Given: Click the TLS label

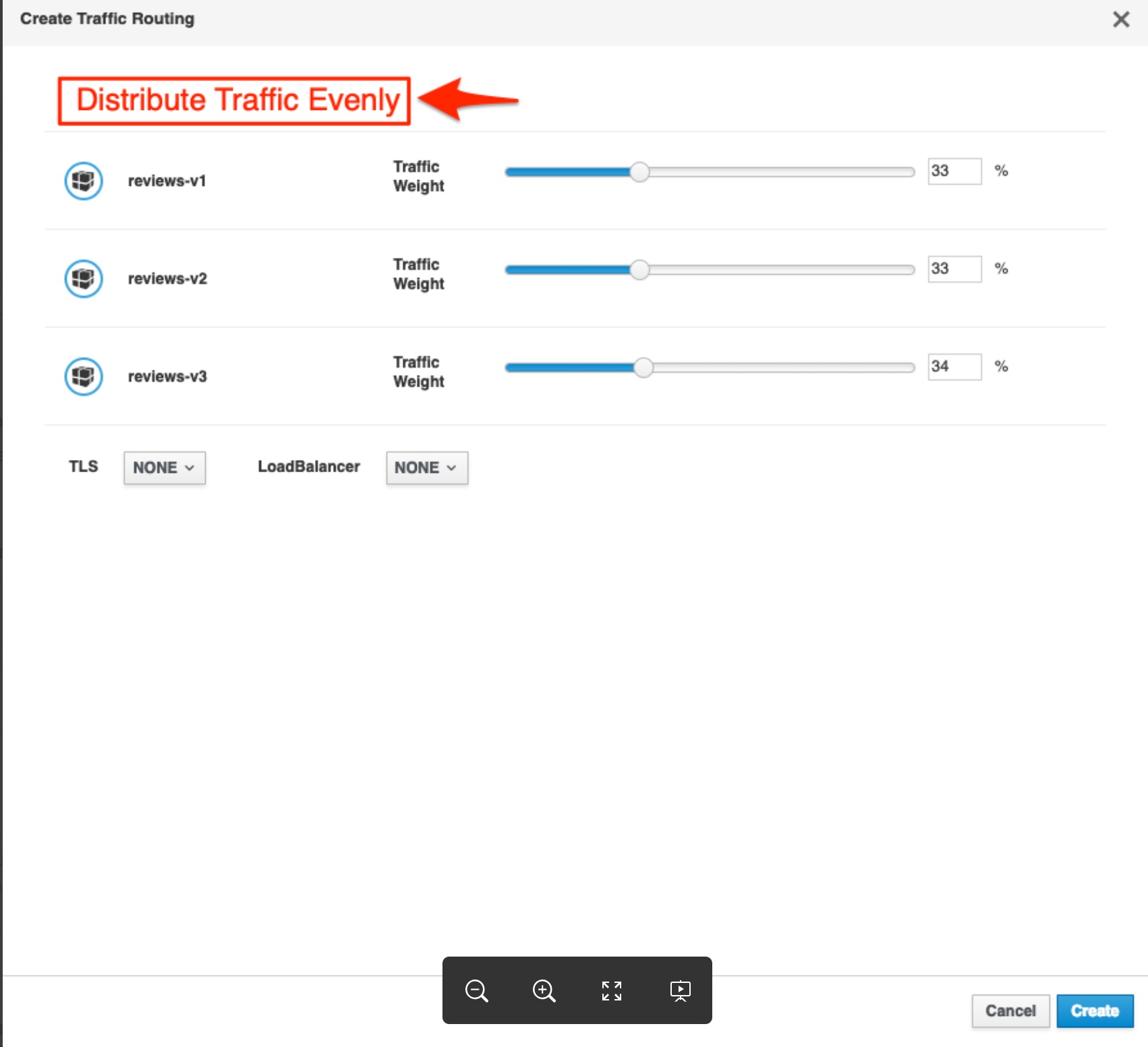Looking at the screenshot, I should 84,467.
